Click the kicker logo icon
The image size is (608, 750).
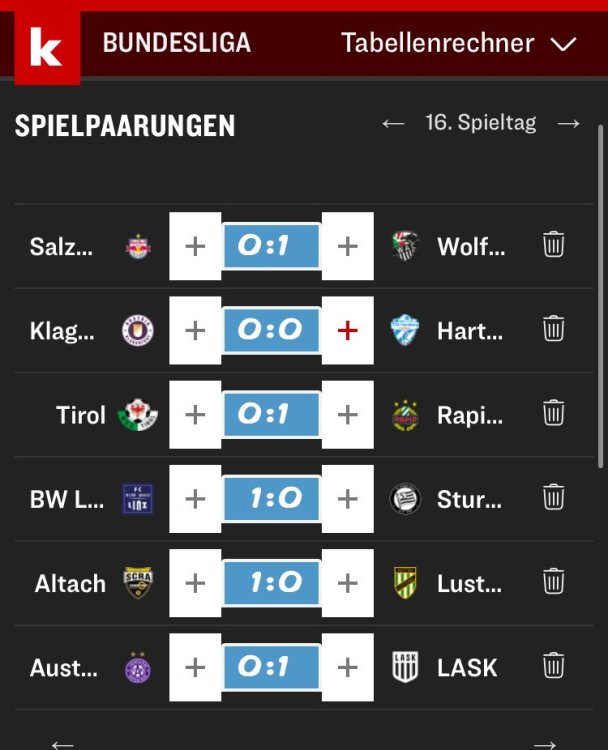click(x=46, y=47)
